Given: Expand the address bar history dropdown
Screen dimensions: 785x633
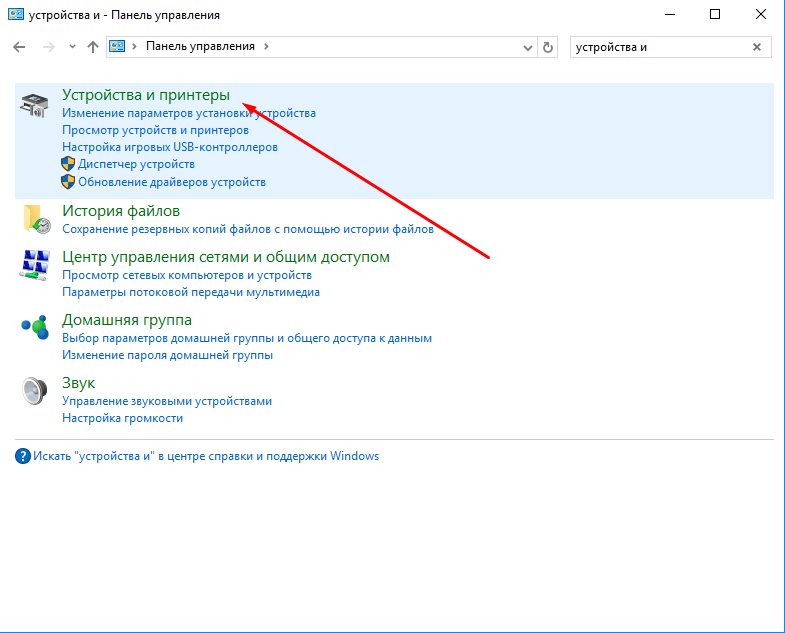Looking at the screenshot, I should (528, 48).
